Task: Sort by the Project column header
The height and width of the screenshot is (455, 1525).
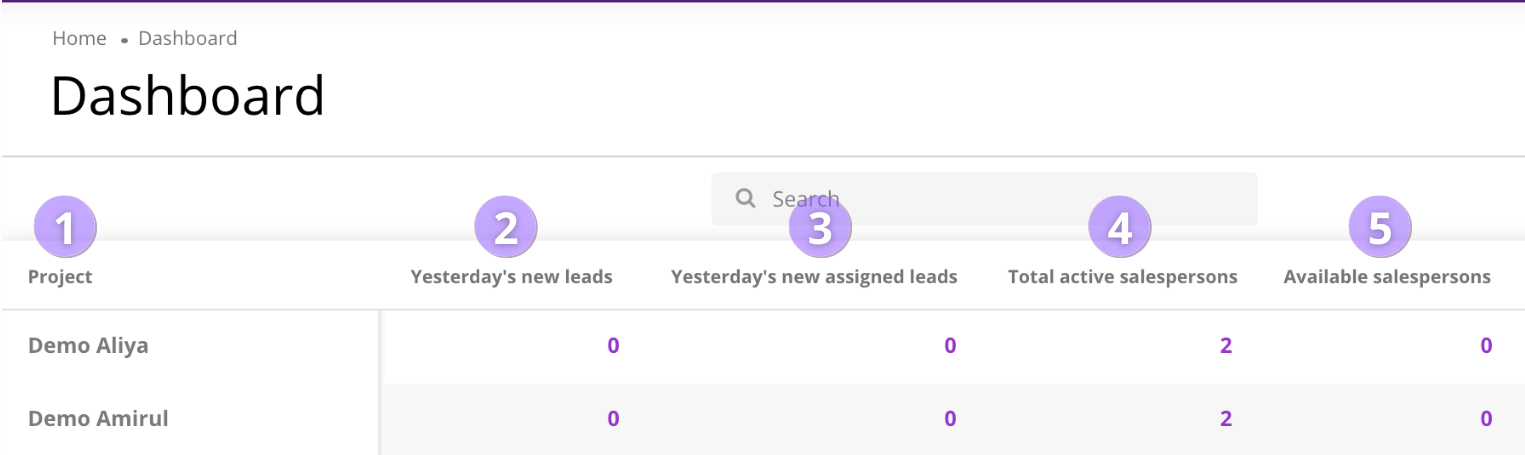Action: click(x=60, y=277)
